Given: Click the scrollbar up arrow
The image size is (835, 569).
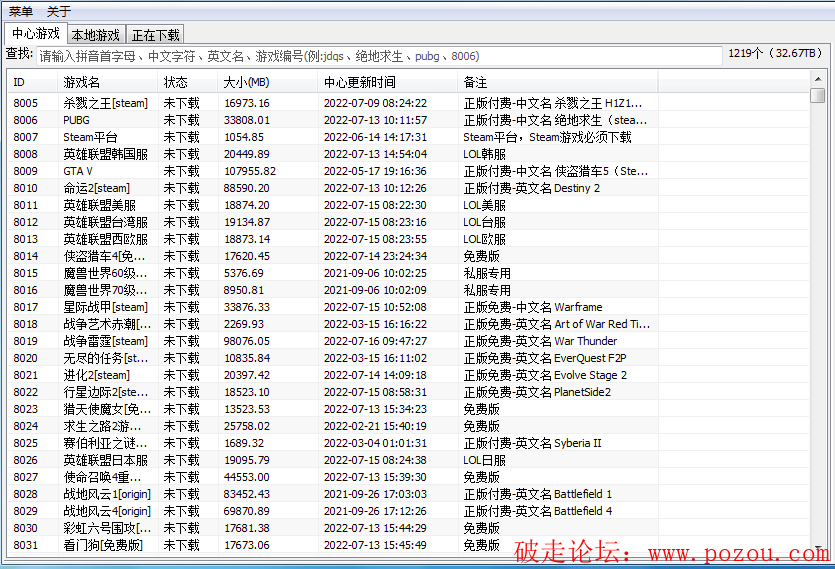Looking at the screenshot, I should [x=817, y=79].
